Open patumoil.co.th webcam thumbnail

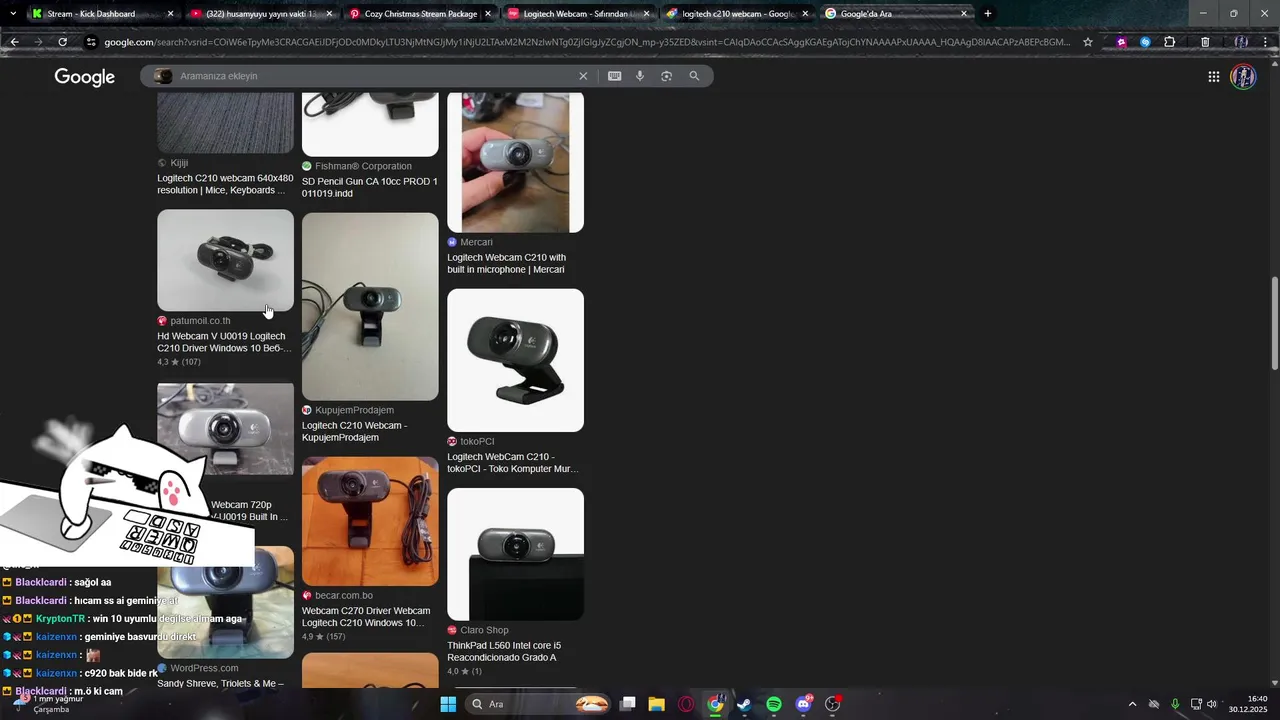coord(225,260)
